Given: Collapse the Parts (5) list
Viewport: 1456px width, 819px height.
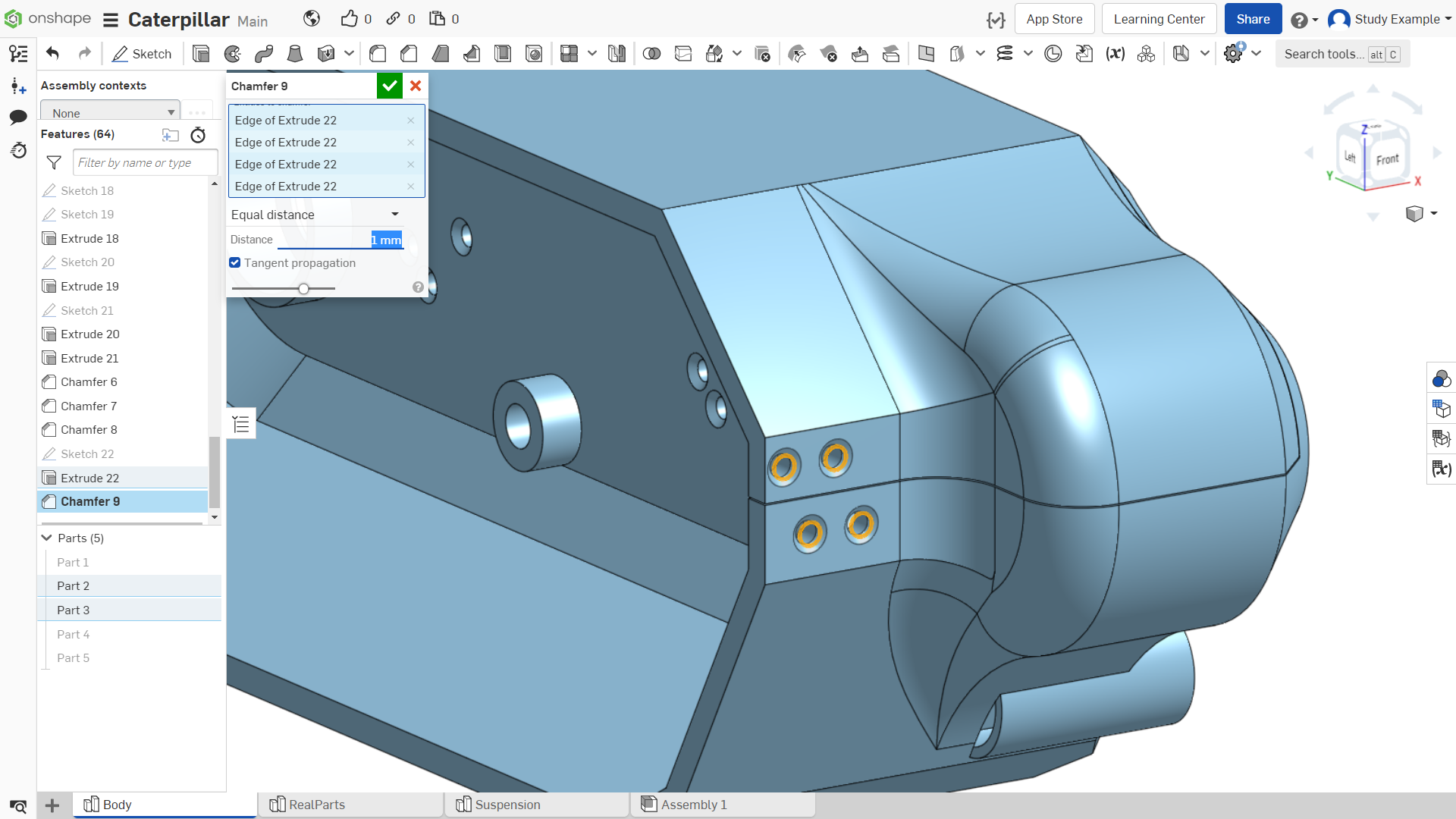Looking at the screenshot, I should coord(47,538).
